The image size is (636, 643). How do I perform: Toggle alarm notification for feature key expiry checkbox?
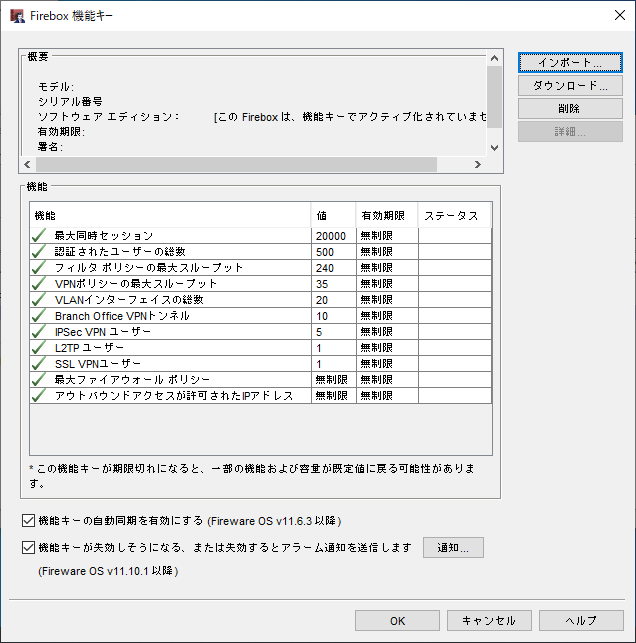[28, 547]
